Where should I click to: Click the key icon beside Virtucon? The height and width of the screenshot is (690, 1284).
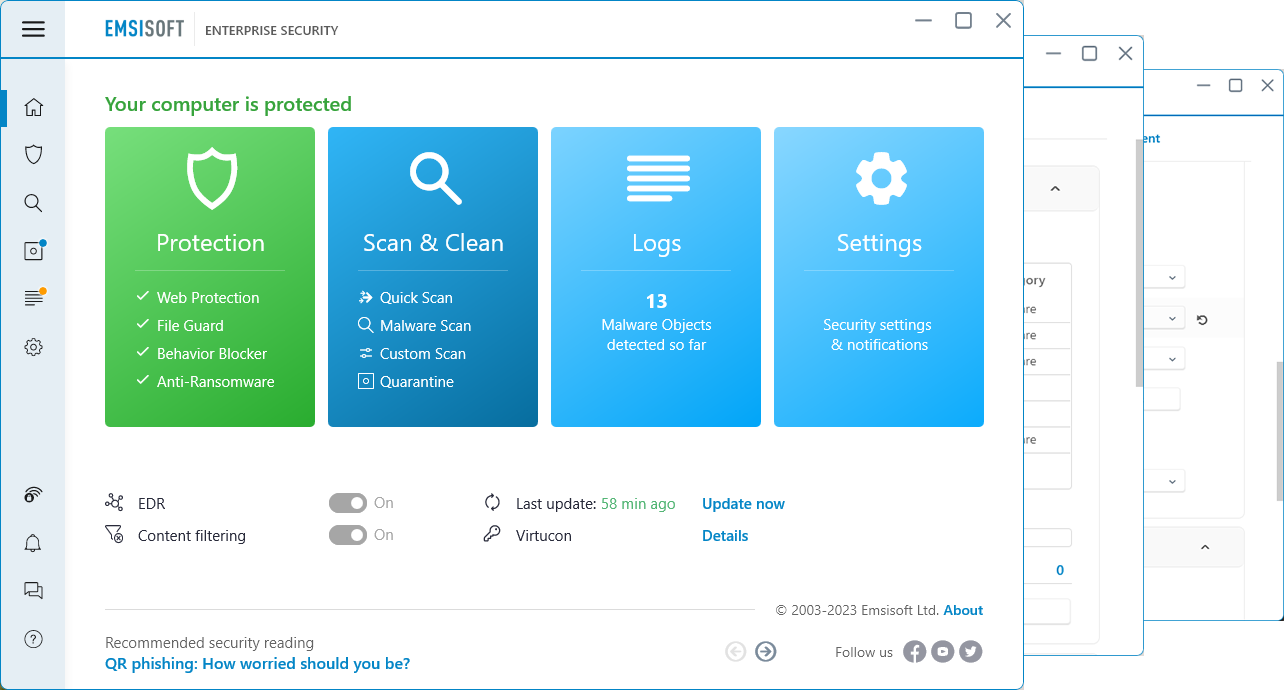(492, 535)
